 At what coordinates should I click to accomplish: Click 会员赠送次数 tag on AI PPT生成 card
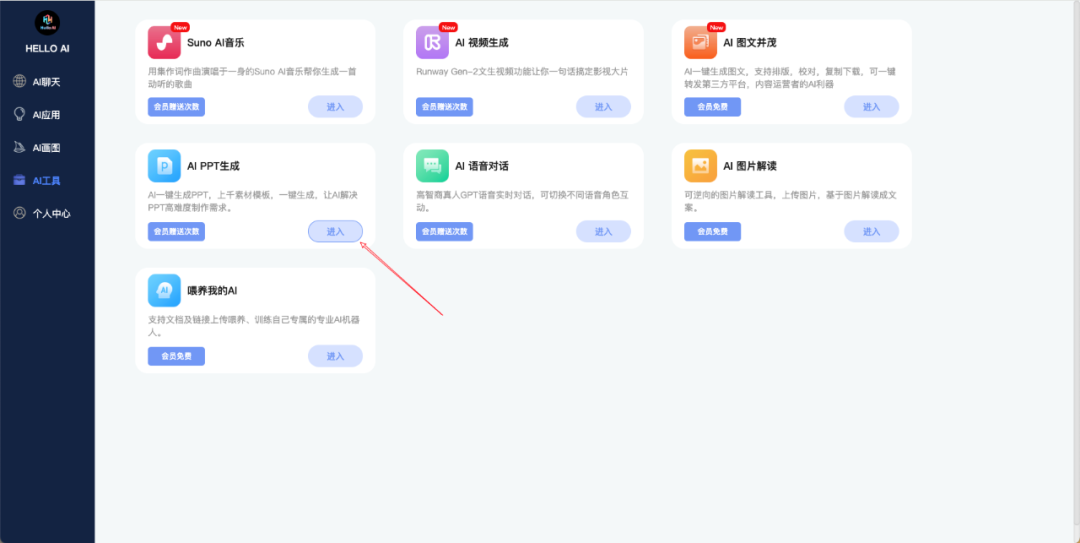click(x=176, y=232)
